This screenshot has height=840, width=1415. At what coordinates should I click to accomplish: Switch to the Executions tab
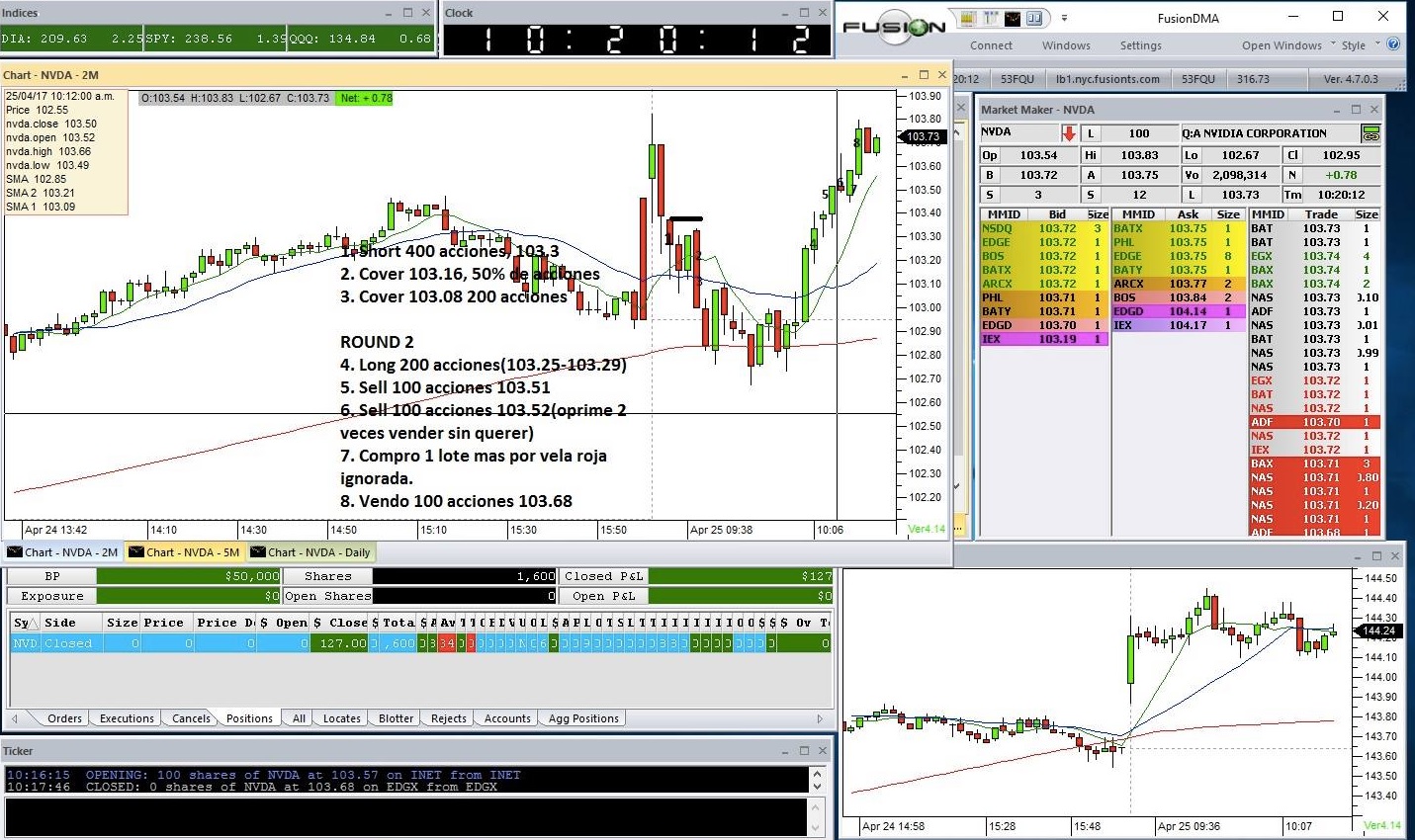click(x=127, y=718)
